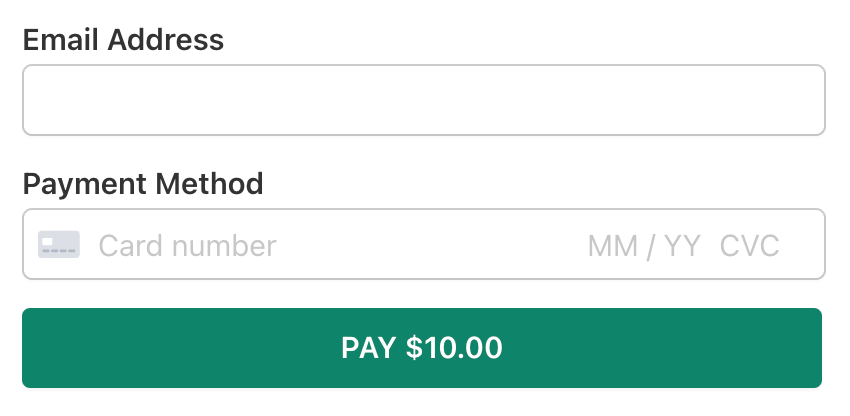The width and height of the screenshot is (850, 416).
Task: Focus the Email Address input field
Action: pos(423,100)
